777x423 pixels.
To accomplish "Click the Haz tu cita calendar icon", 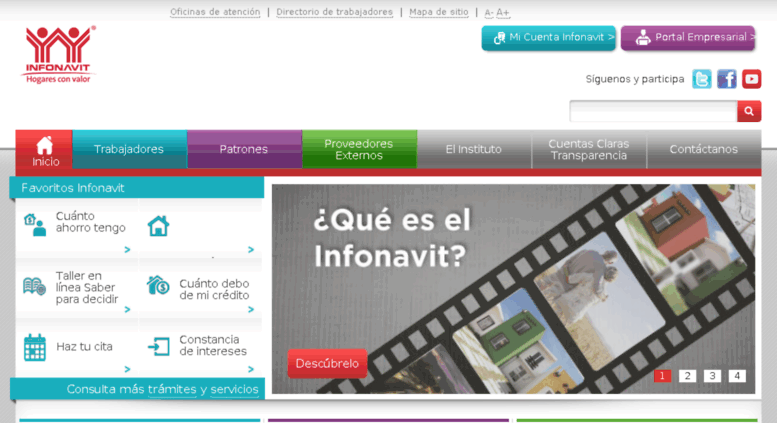I will [35, 347].
